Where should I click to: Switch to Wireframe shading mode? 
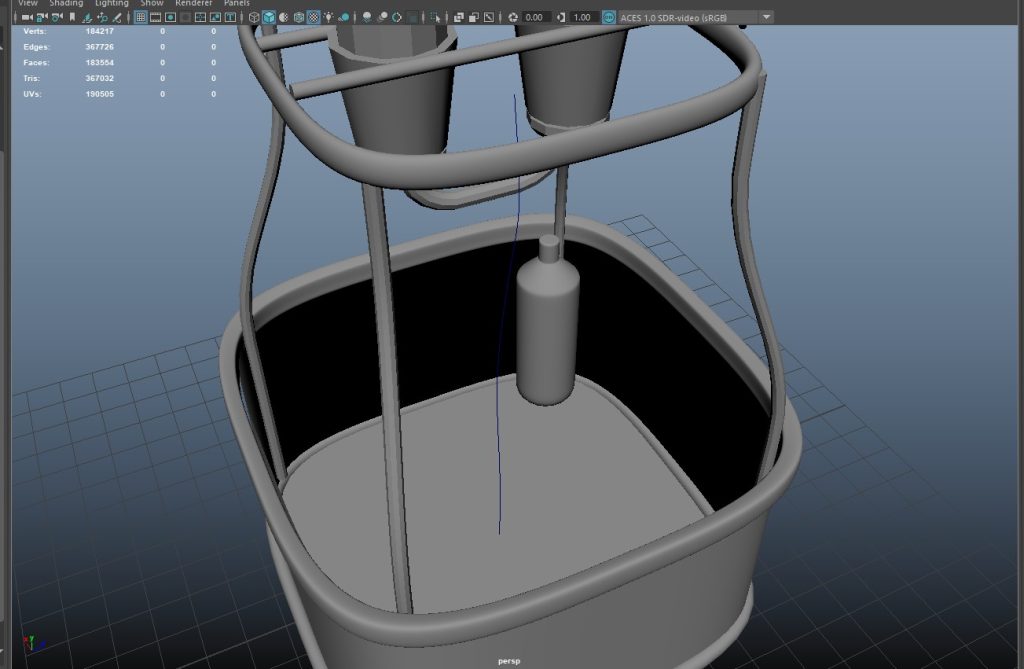pos(254,18)
